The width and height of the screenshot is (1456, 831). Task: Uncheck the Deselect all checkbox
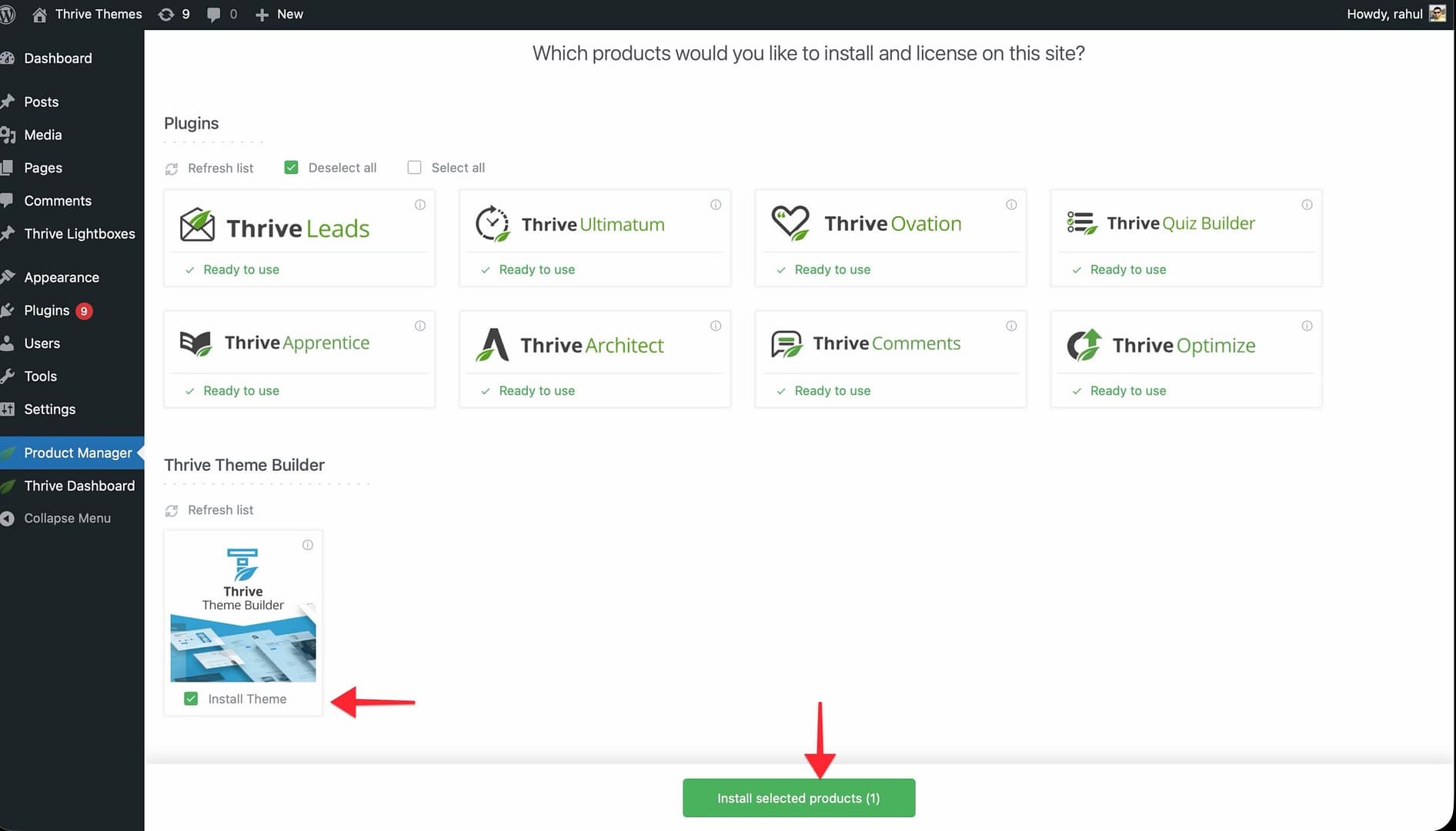coord(291,168)
